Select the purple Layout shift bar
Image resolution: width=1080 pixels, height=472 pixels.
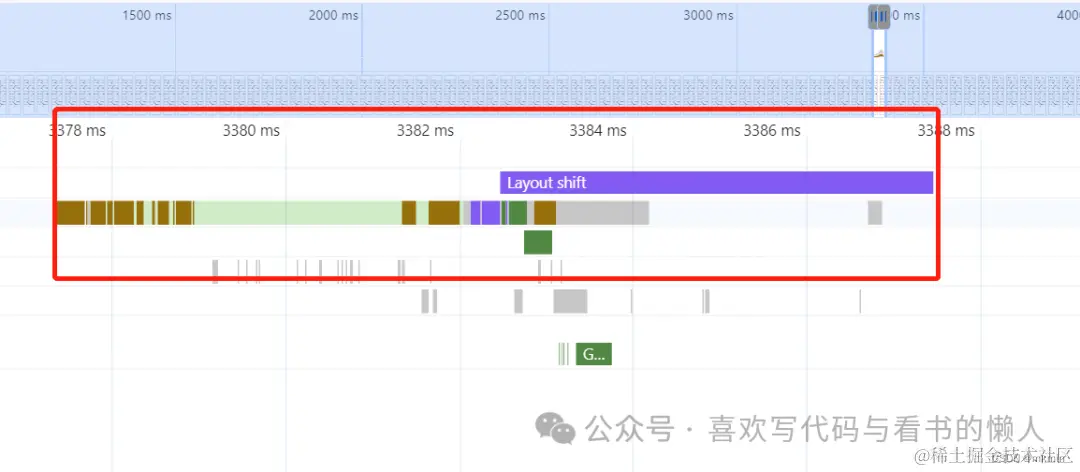716,183
